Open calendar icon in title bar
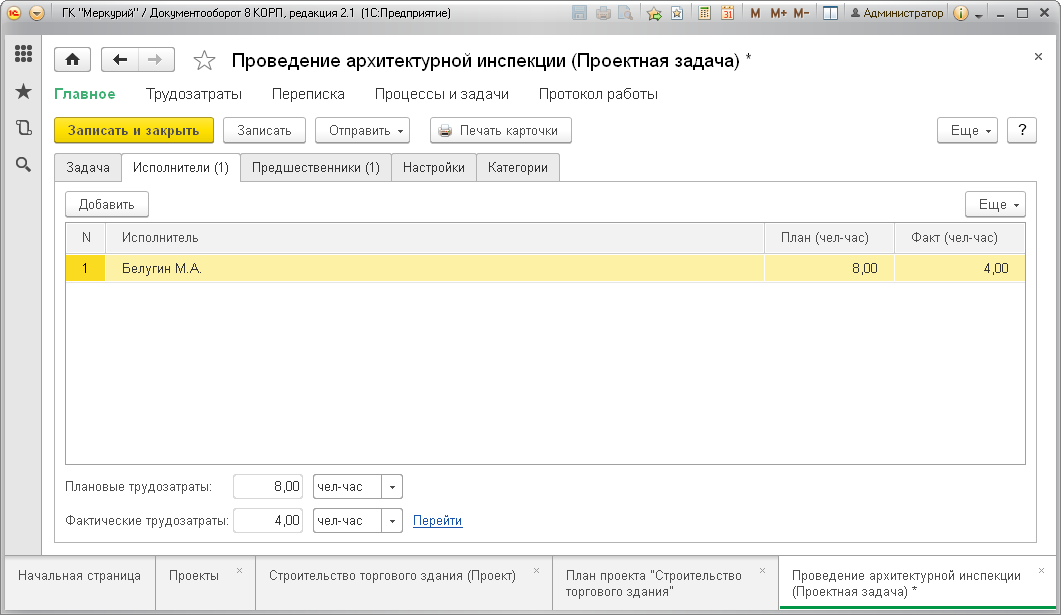This screenshot has height=615, width=1061. [x=727, y=13]
